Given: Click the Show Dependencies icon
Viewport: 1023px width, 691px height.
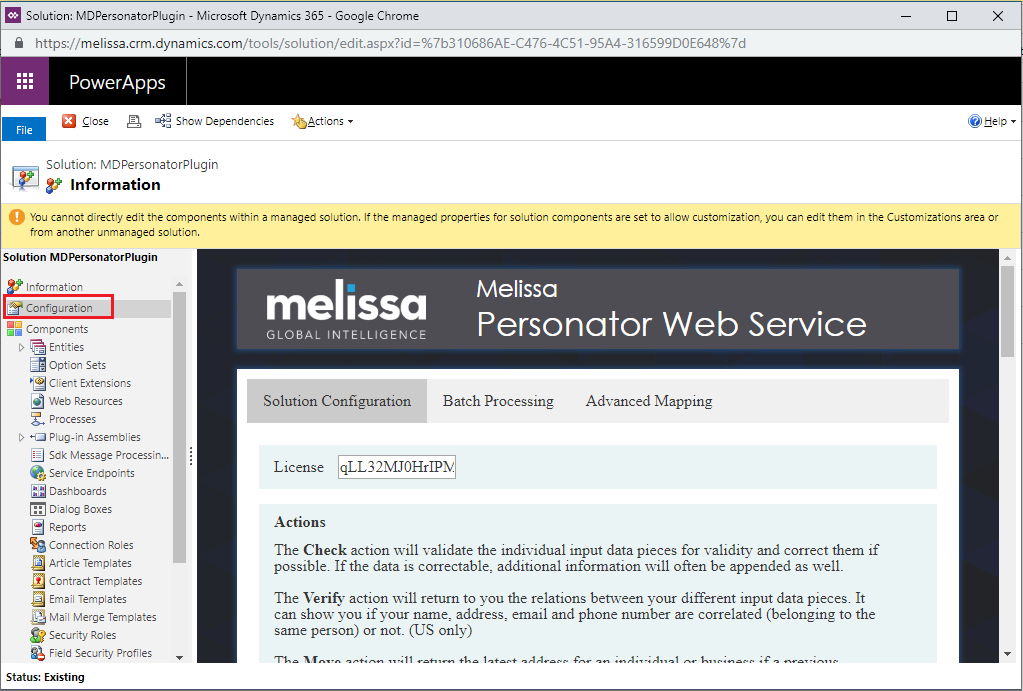Looking at the screenshot, I should (163, 121).
